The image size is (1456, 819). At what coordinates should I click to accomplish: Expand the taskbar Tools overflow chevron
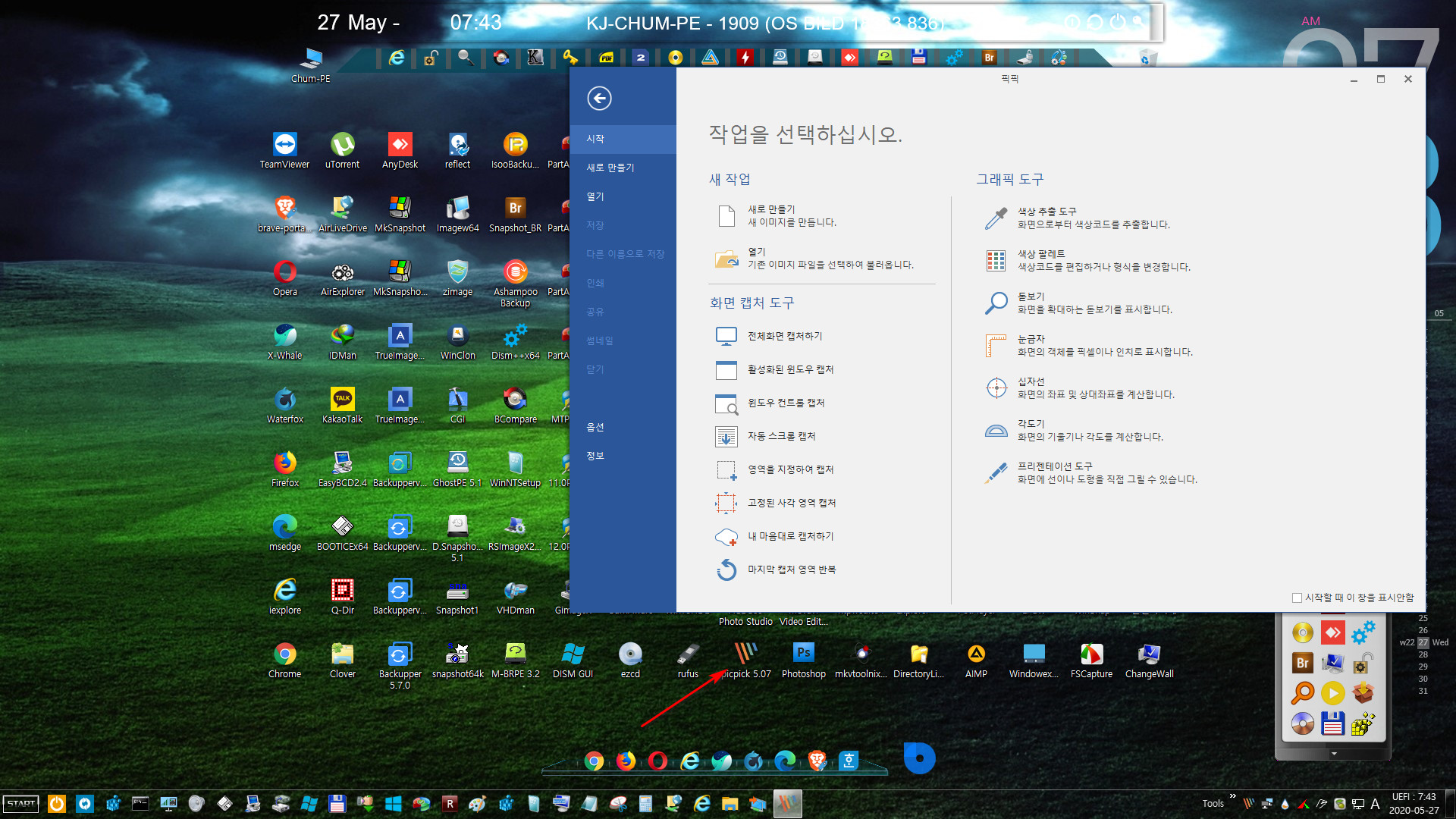pos(1232,796)
